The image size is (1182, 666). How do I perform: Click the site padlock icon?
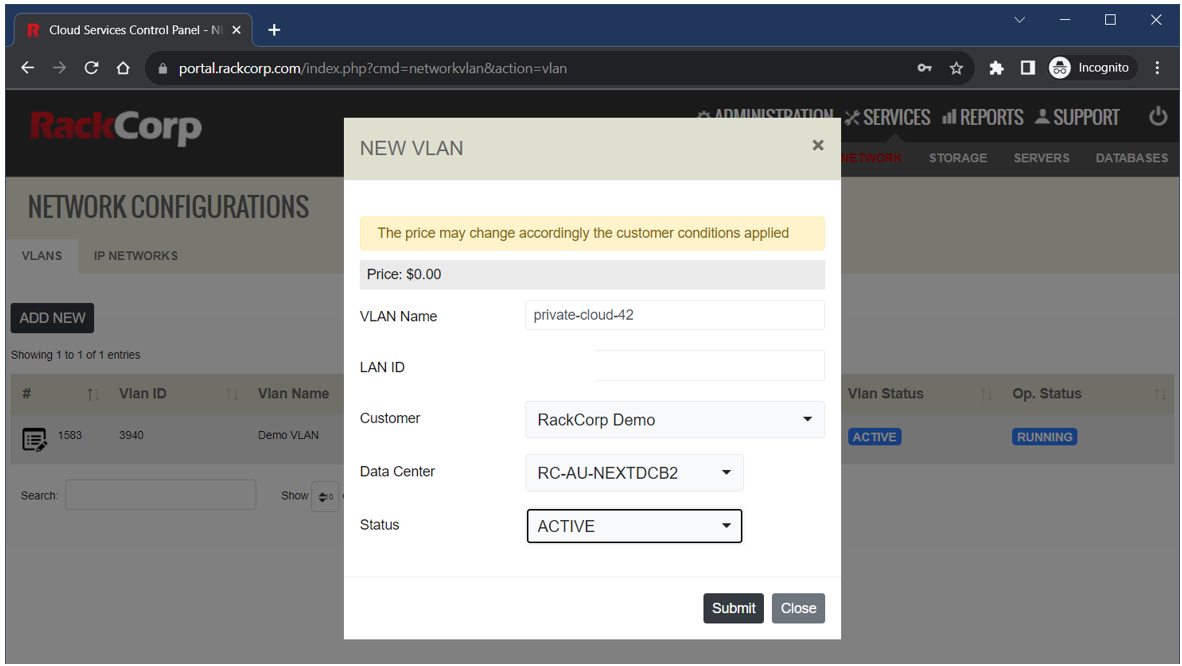pos(162,69)
